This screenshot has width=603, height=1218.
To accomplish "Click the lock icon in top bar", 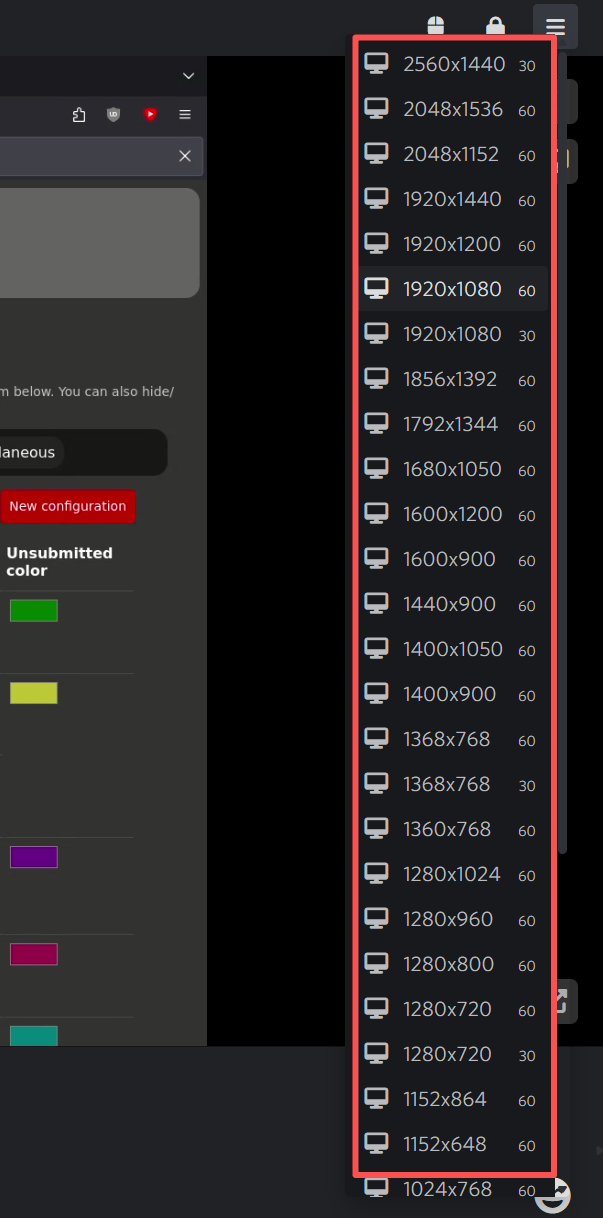I will (x=494, y=26).
